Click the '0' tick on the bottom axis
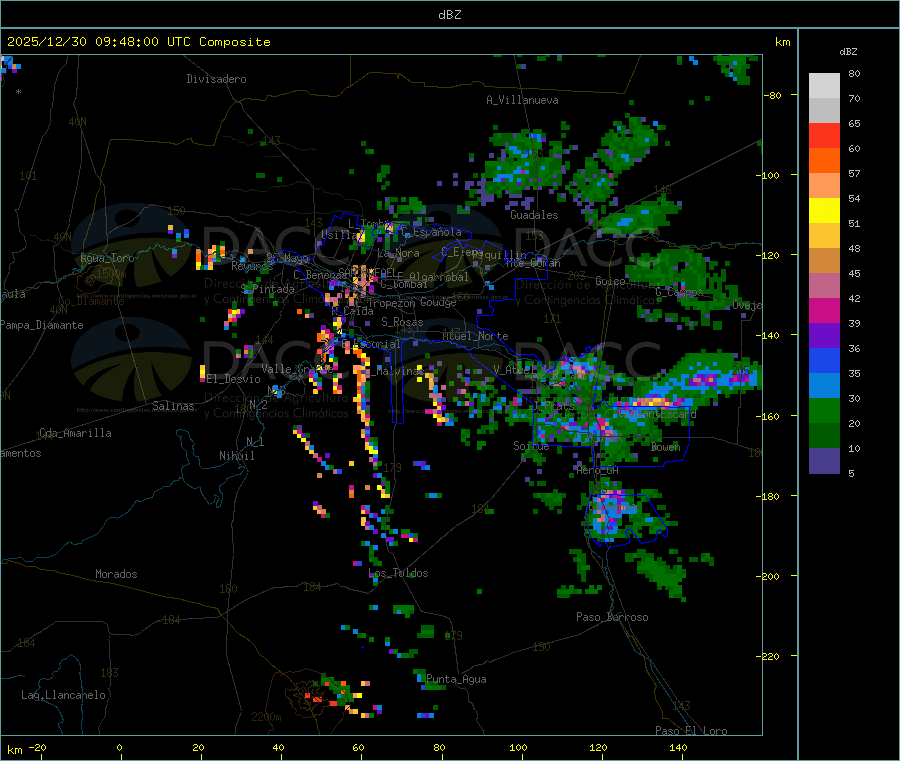 coord(119,747)
